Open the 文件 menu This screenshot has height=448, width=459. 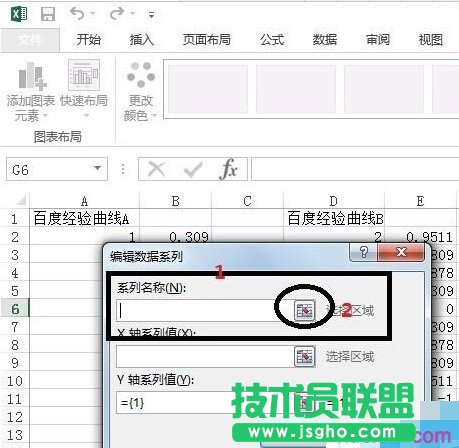pyautogui.click(x=30, y=40)
